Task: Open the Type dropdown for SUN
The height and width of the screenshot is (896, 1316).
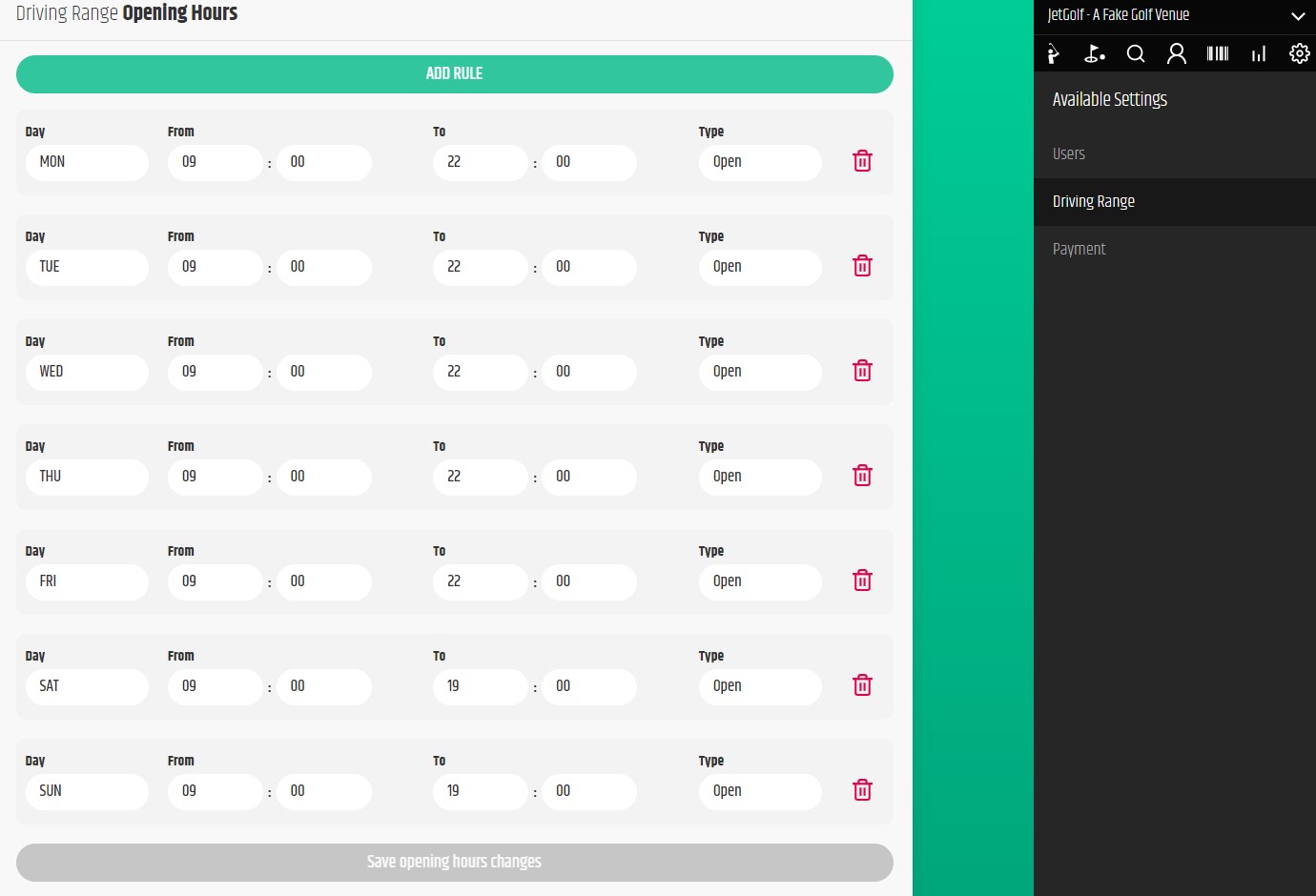Action: (x=760, y=791)
